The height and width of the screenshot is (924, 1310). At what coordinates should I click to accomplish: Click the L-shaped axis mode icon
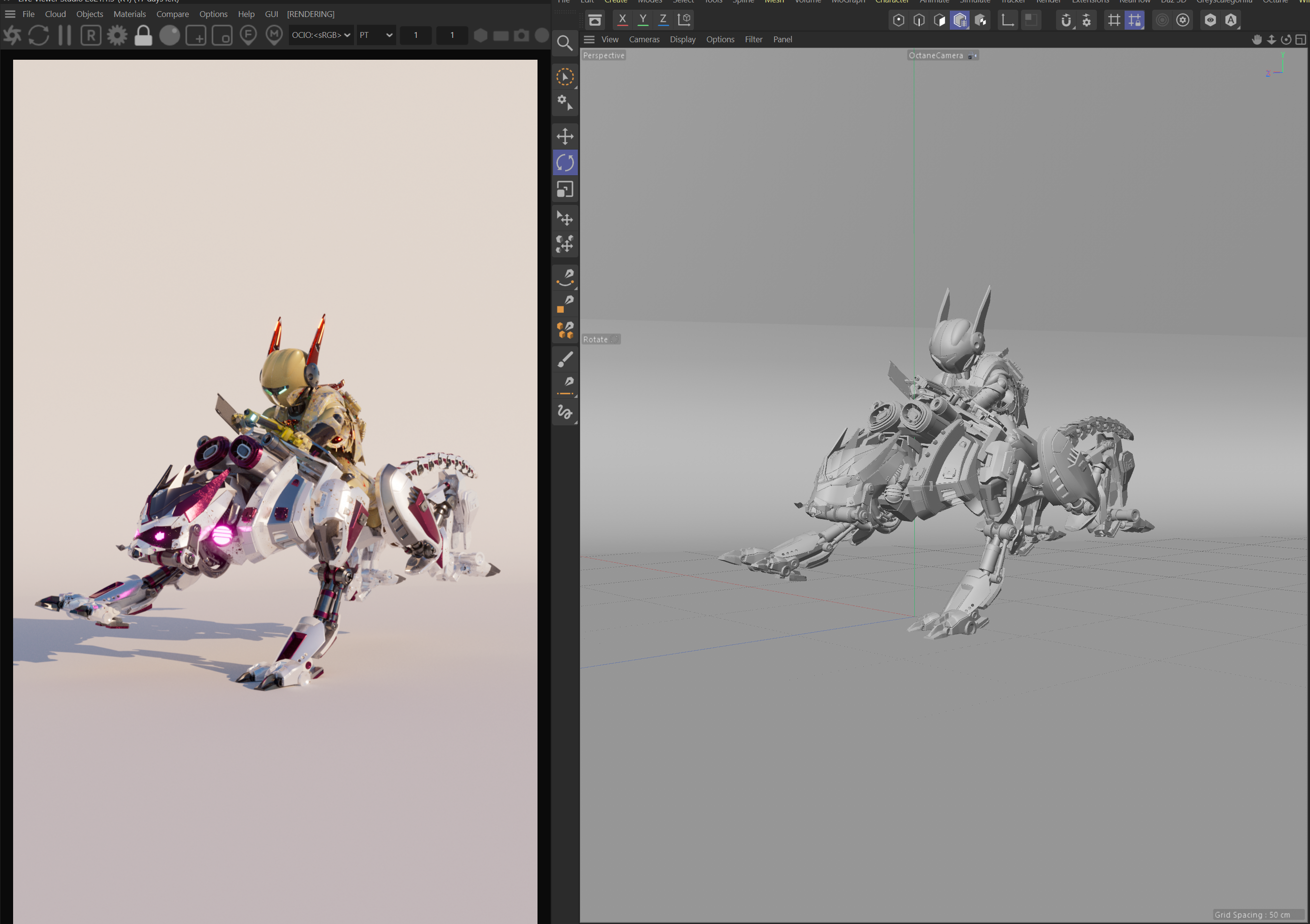1008,20
